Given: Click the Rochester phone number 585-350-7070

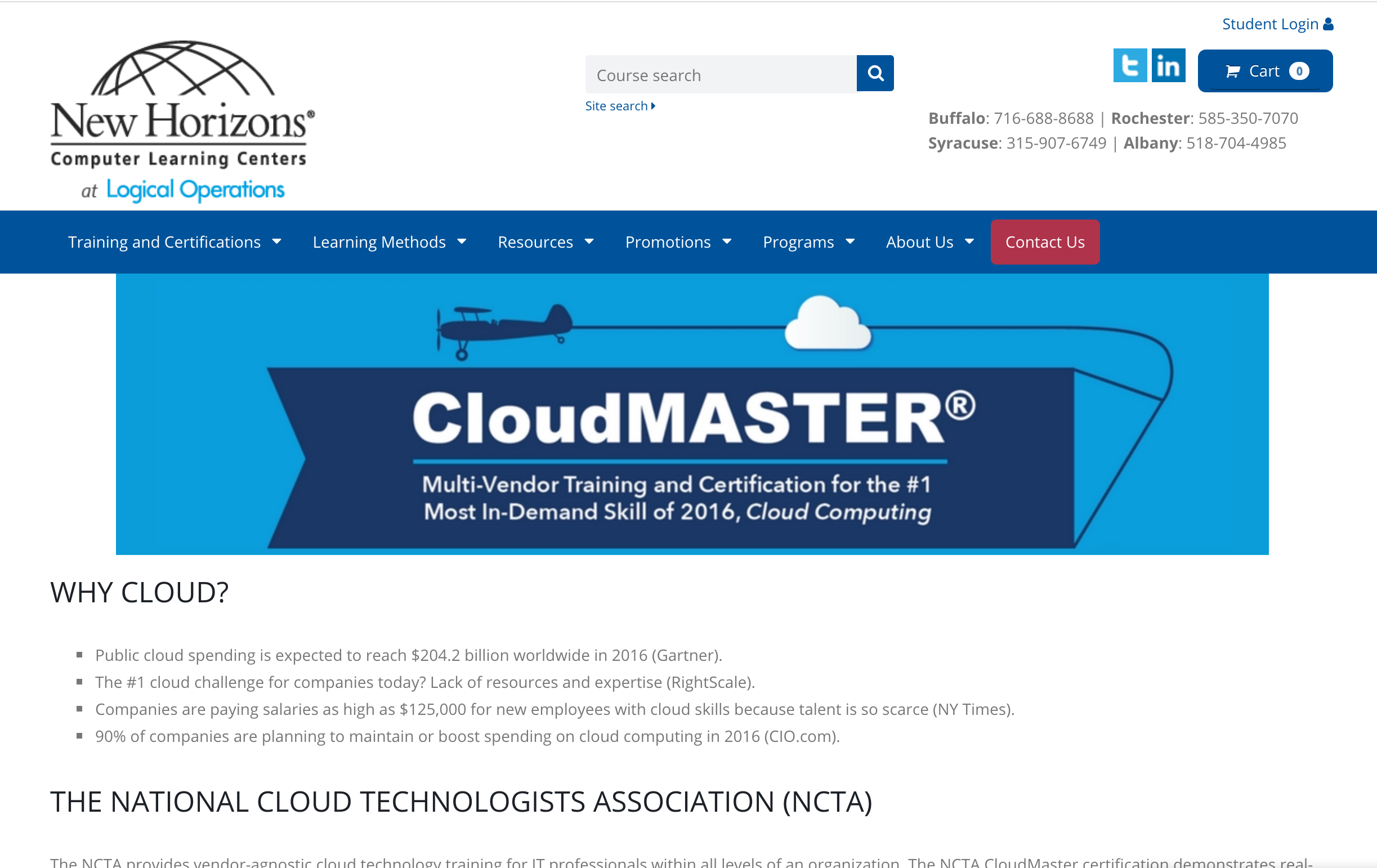Looking at the screenshot, I should click(x=1248, y=118).
